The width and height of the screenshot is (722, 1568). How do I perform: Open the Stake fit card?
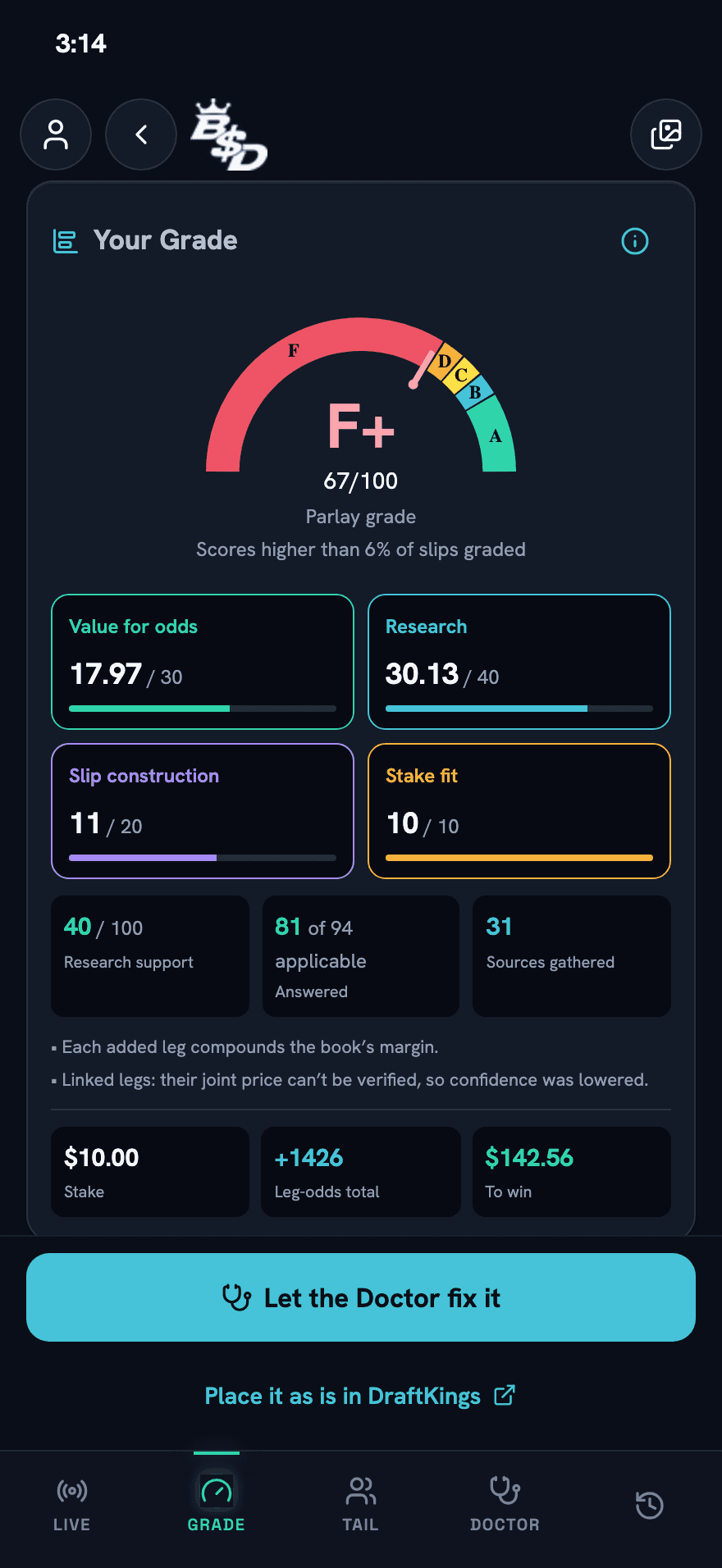519,811
